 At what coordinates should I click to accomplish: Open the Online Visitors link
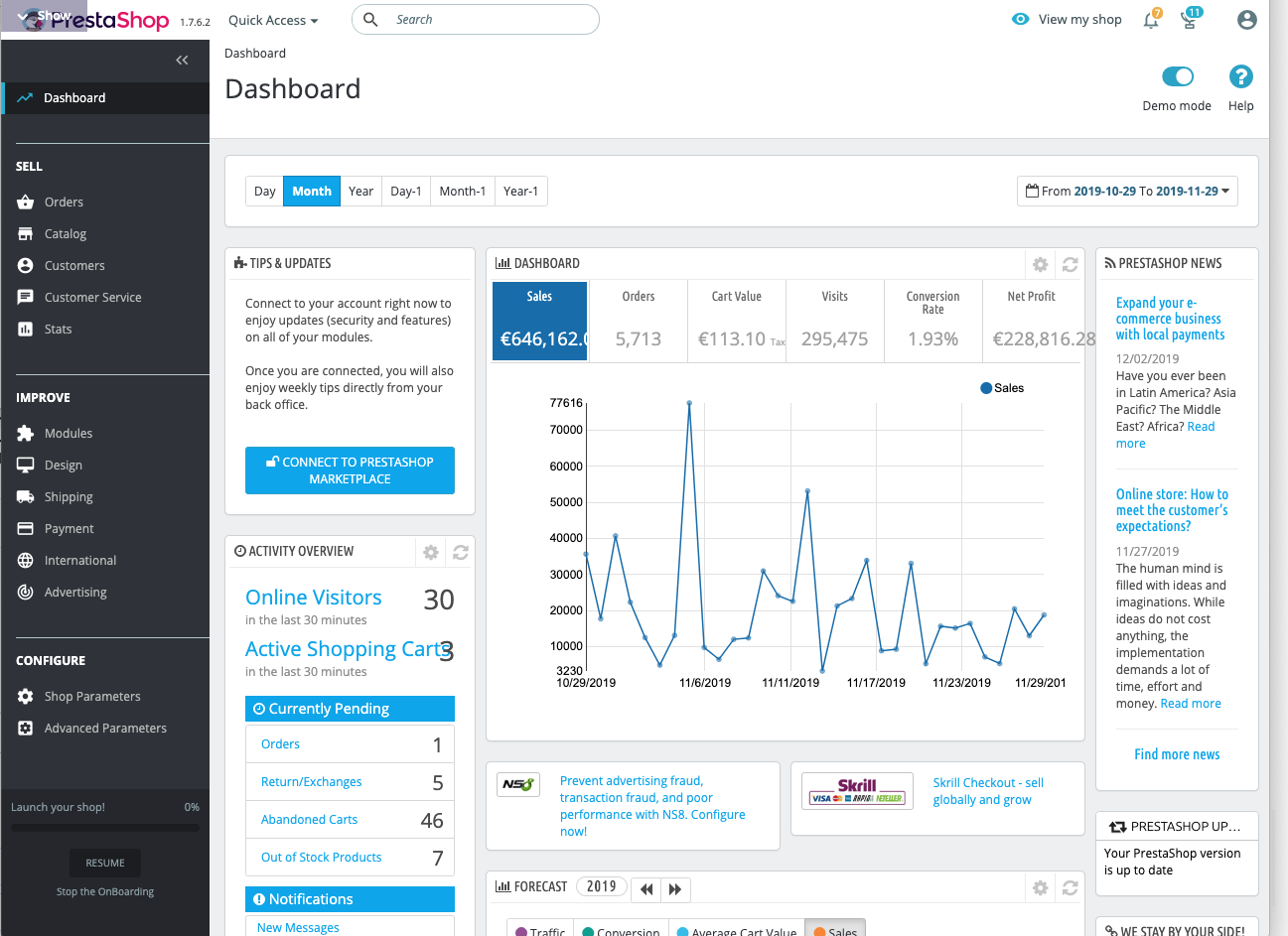pos(314,598)
